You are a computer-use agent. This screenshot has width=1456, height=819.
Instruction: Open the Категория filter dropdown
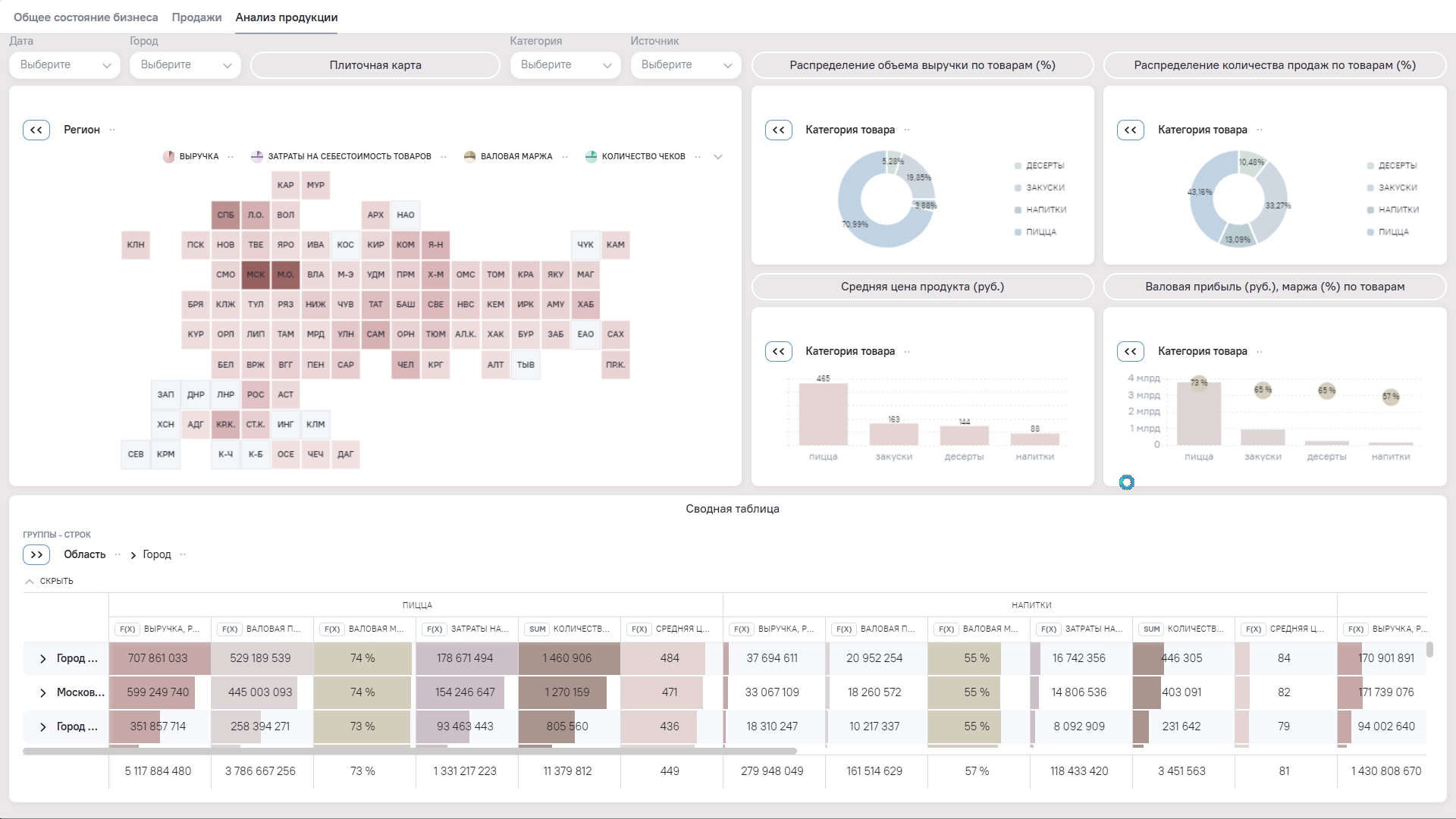[x=565, y=65]
